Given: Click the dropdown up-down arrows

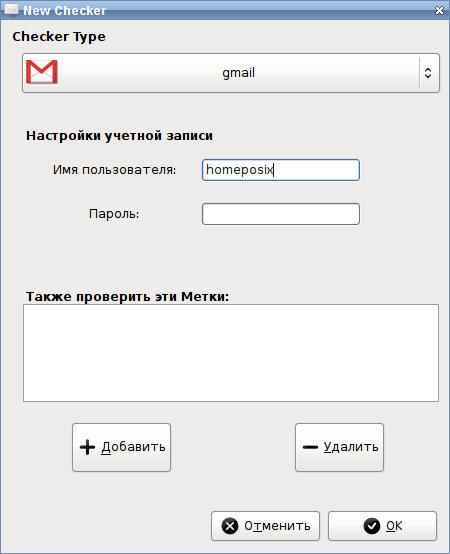Looking at the screenshot, I should (428, 73).
